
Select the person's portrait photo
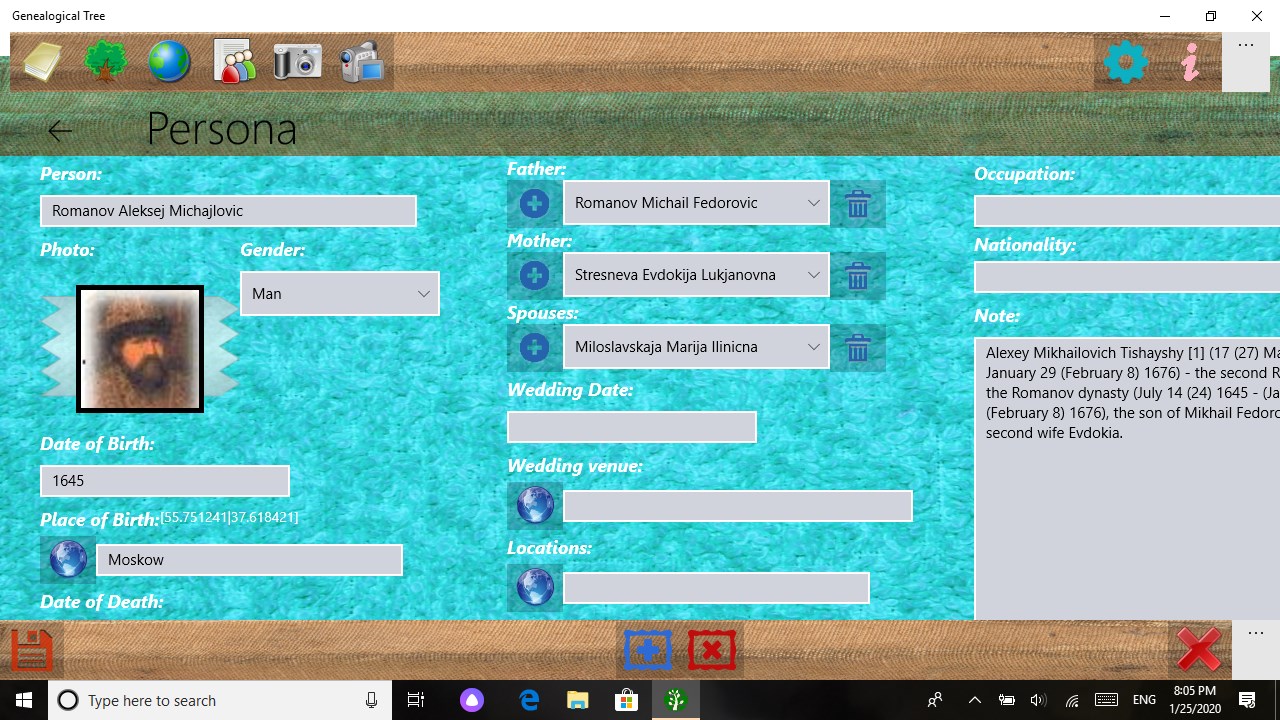tap(140, 349)
